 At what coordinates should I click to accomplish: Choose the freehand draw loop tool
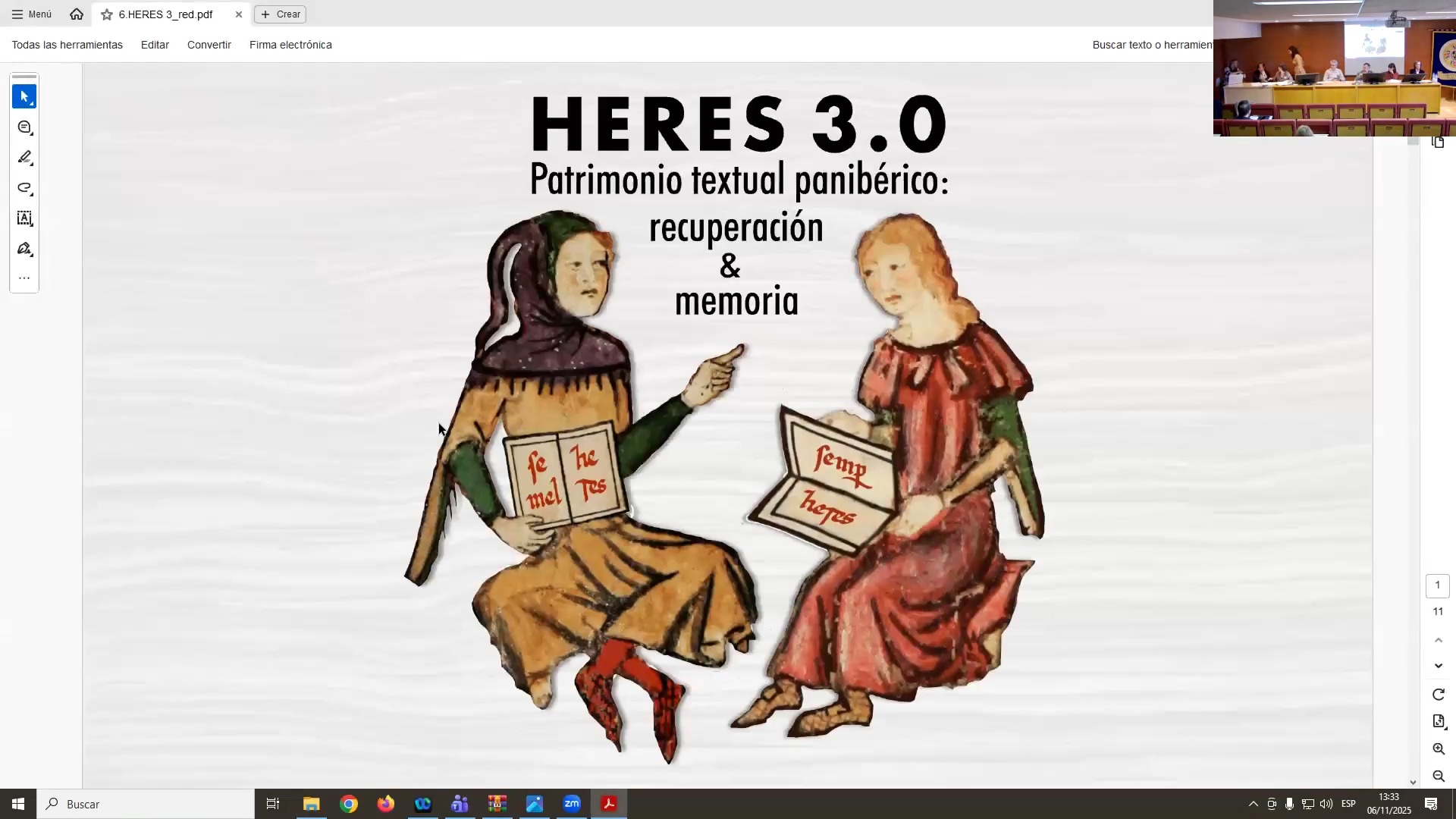24,188
